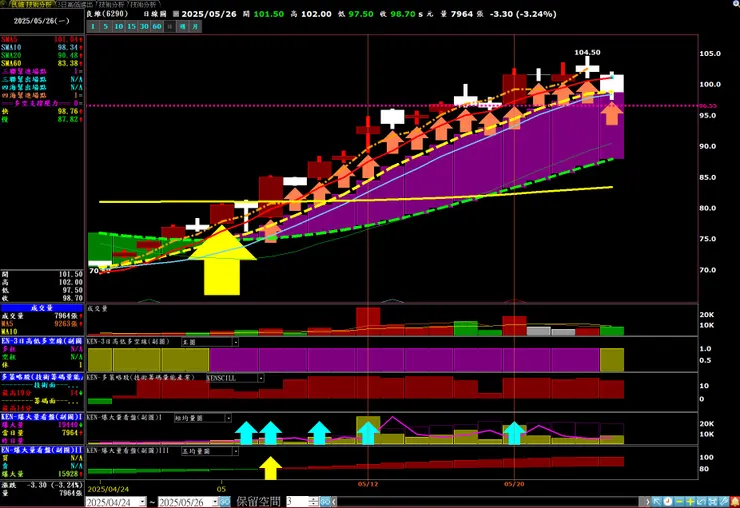Adjust the 保留空間 spinner arrows
Viewport: 740px width, 508px height.
(314, 501)
